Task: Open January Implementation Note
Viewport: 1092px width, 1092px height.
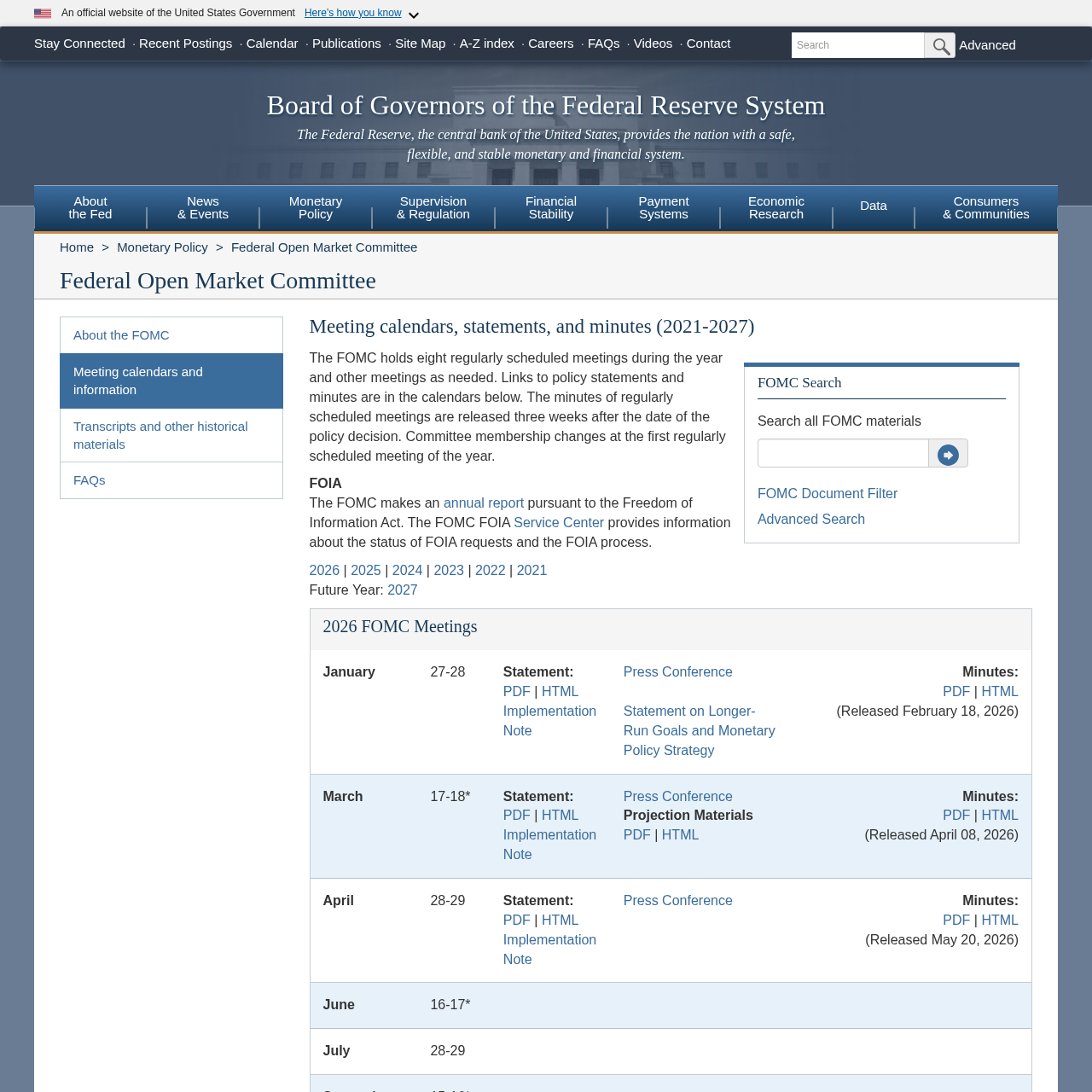Action: point(549,721)
